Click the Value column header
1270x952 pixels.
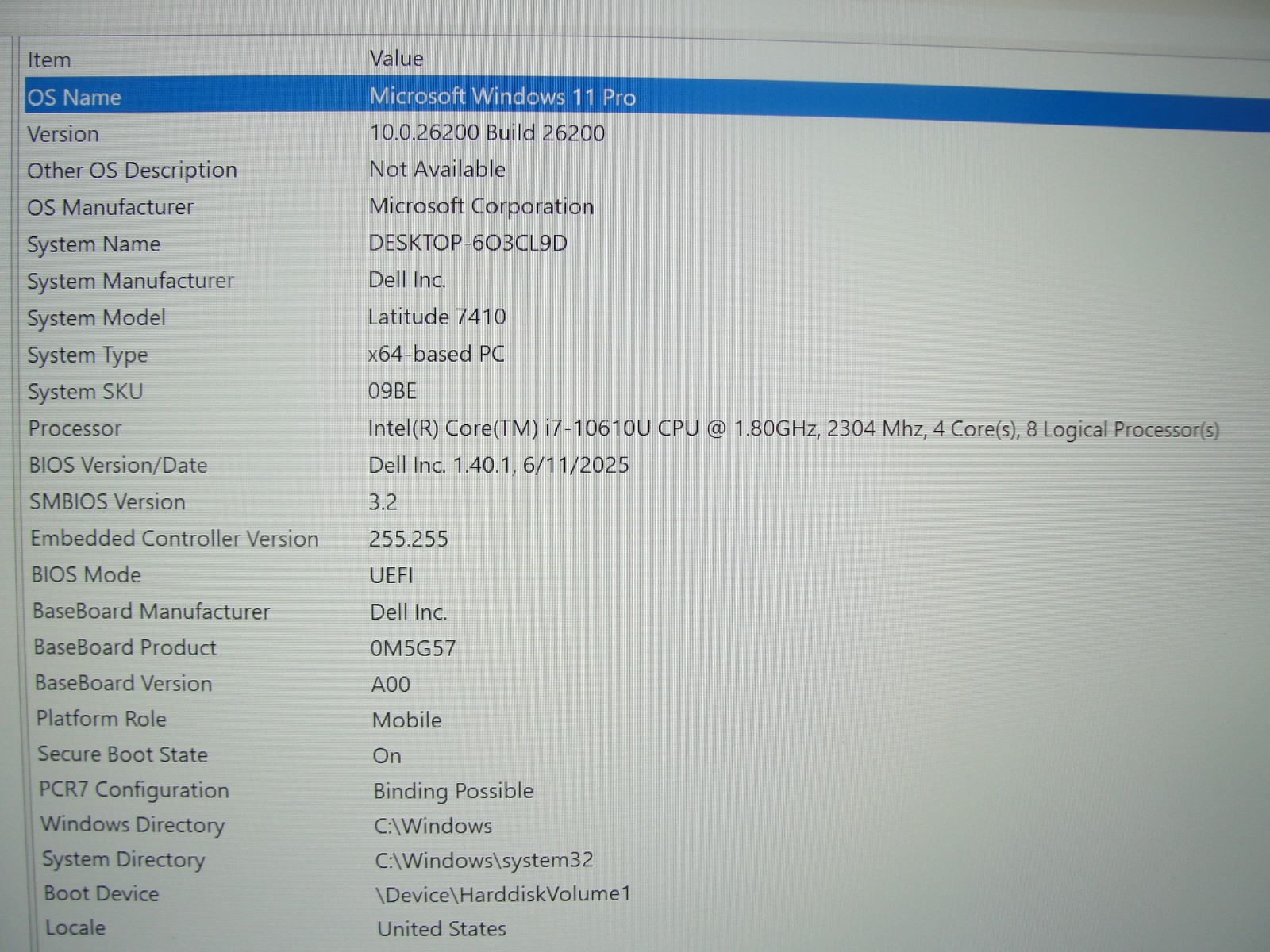(396, 59)
